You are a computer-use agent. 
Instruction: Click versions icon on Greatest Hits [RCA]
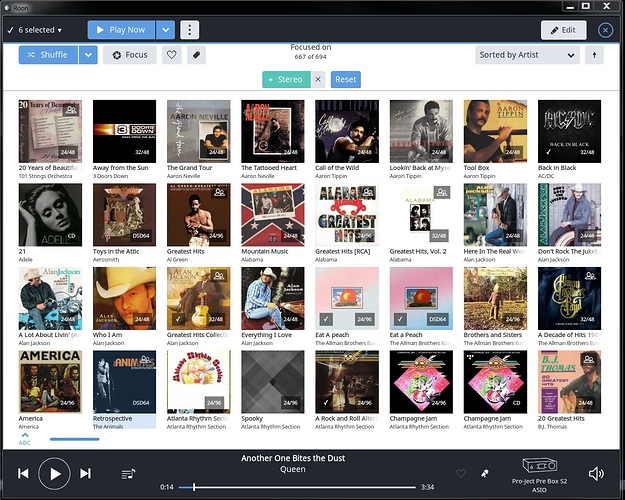(368, 193)
